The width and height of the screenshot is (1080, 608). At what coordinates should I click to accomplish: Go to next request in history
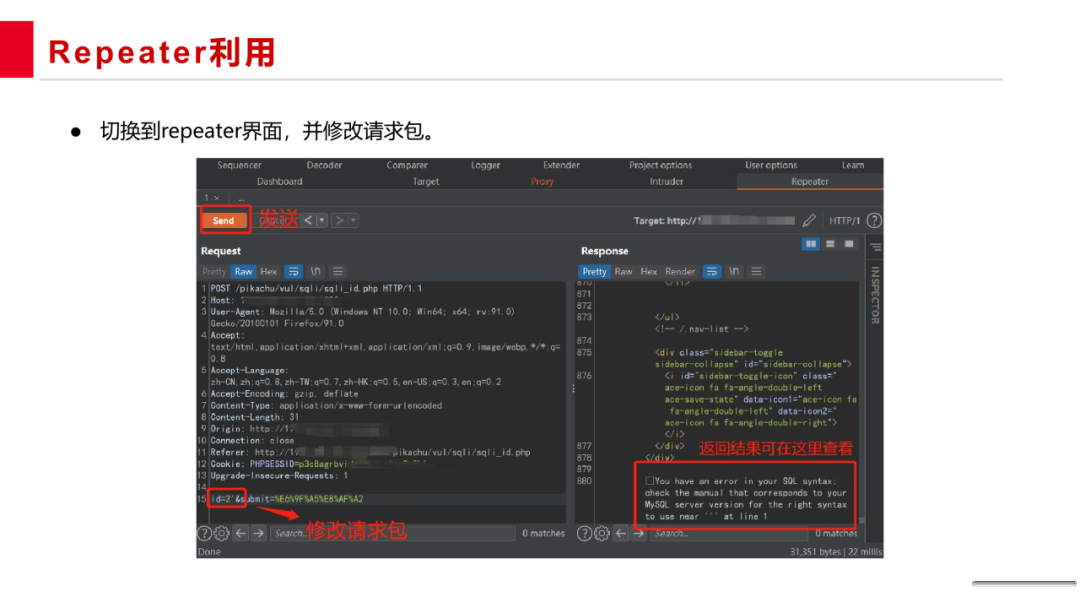pyautogui.click(x=340, y=220)
